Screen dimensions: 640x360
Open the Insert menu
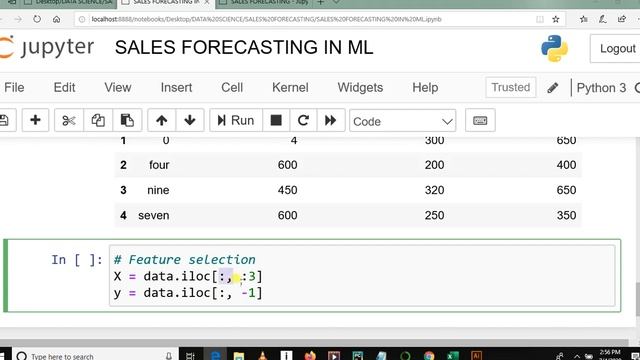[x=176, y=87]
